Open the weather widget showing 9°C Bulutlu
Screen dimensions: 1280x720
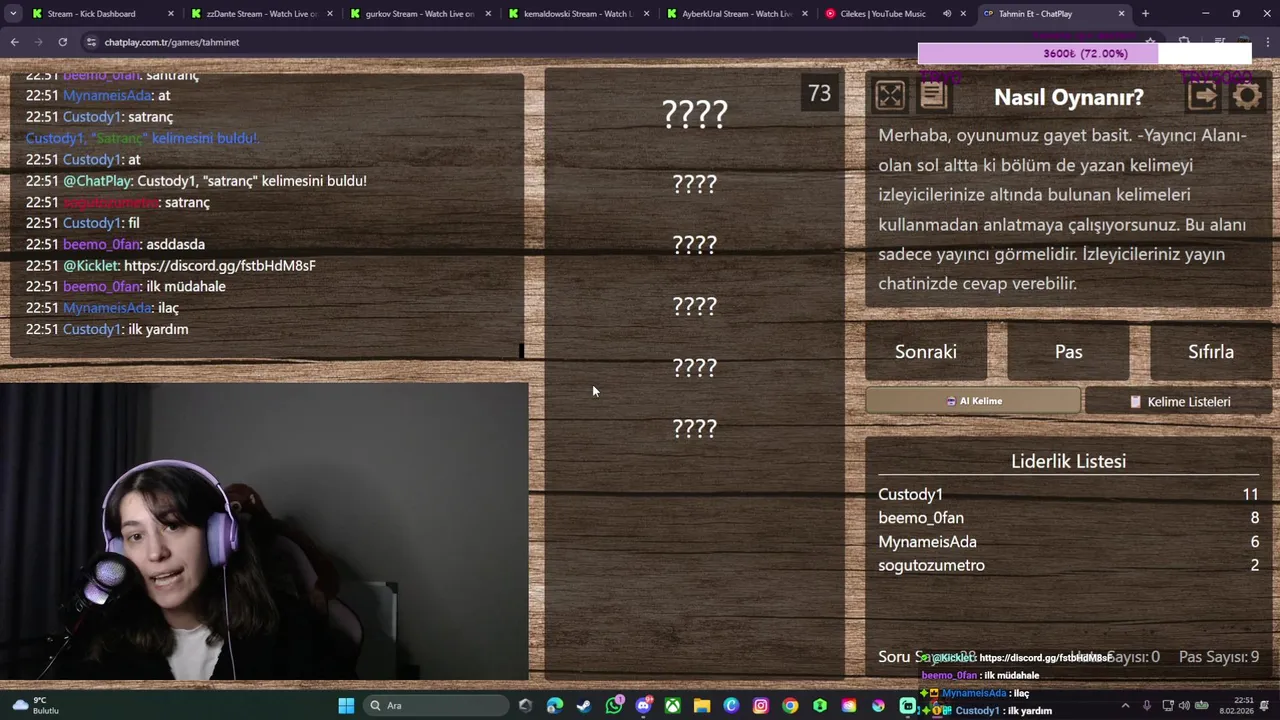[x=35, y=705]
